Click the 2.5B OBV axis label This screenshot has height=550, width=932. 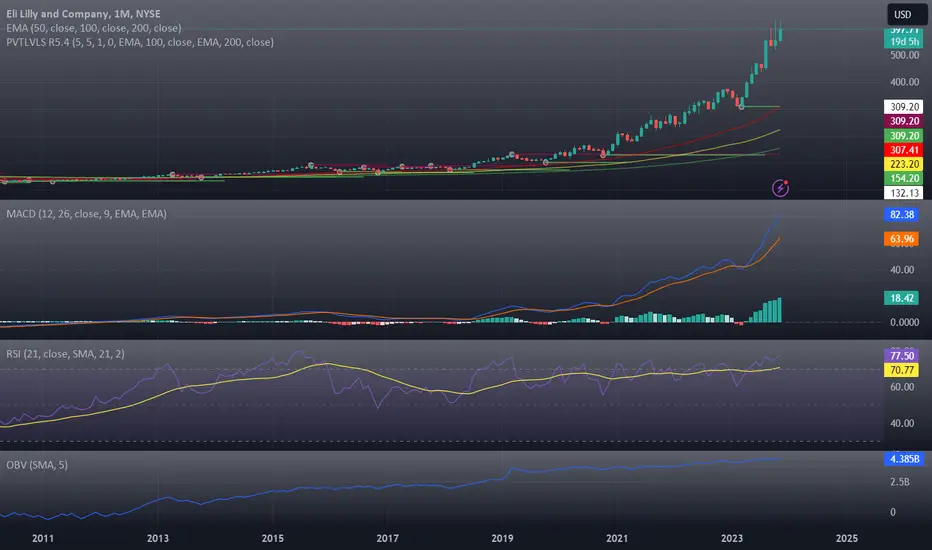[899, 482]
